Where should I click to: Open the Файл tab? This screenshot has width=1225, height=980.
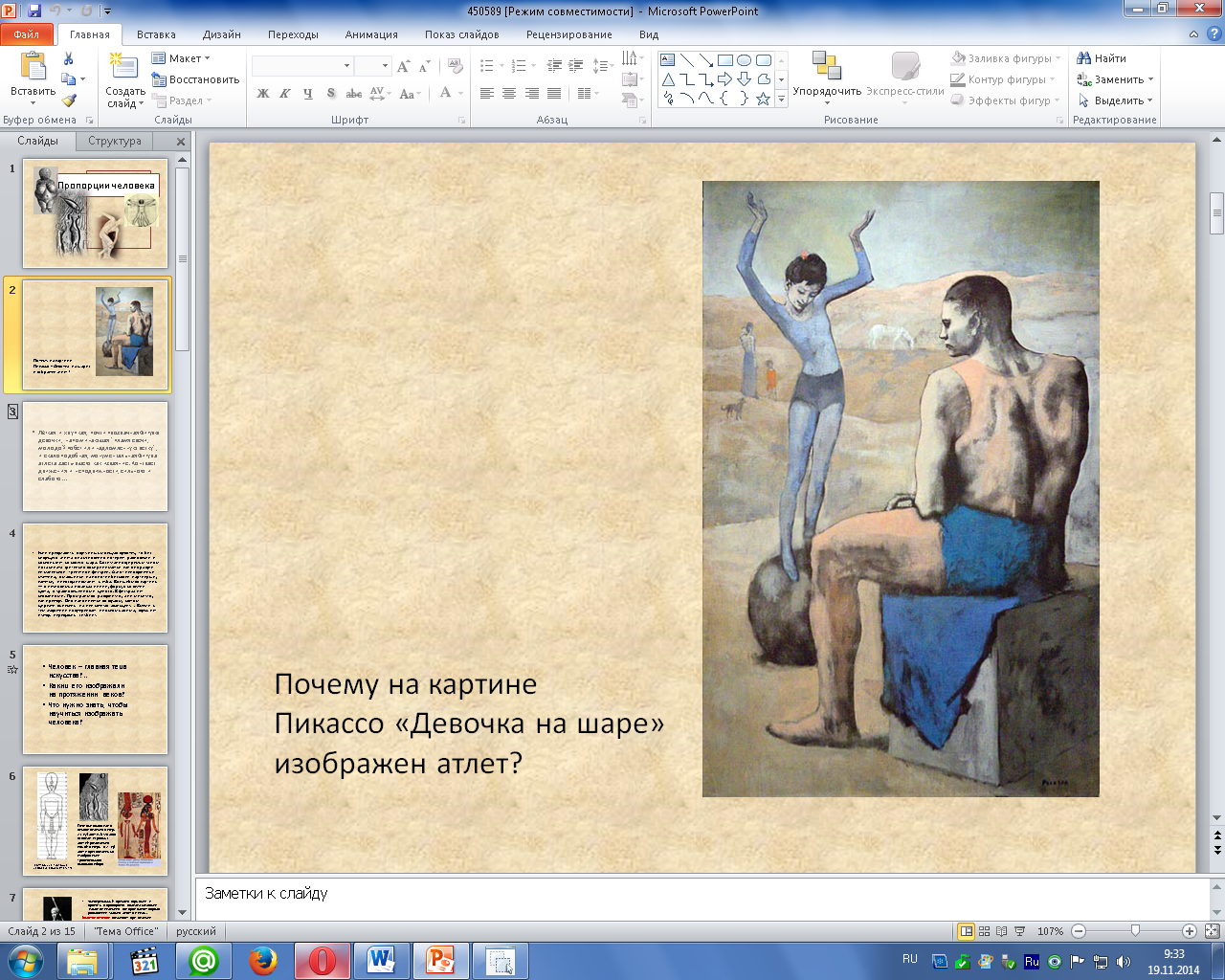click(27, 34)
